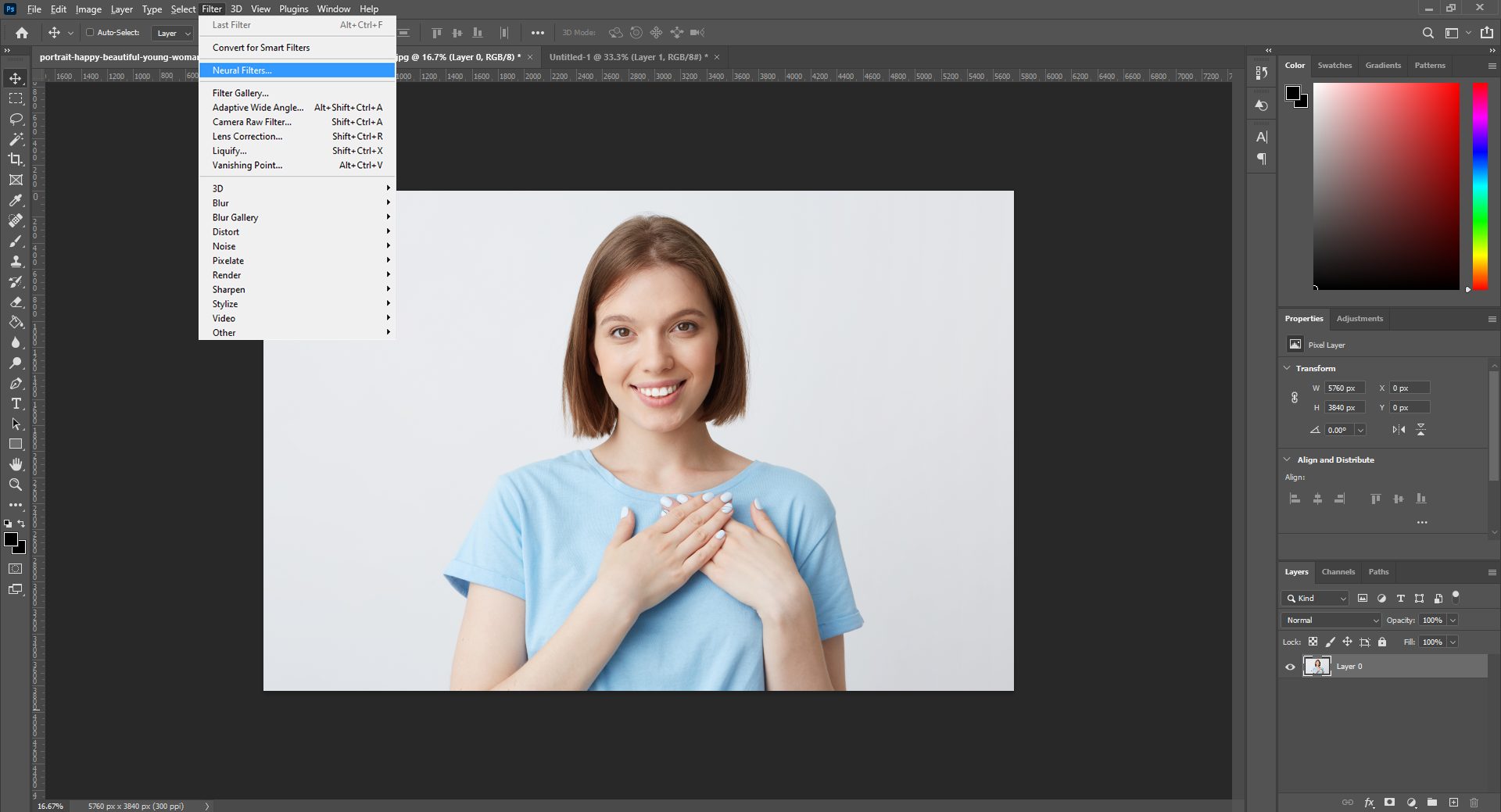Enable the Auto-Select checkbox
The width and height of the screenshot is (1501, 812).
(90, 33)
